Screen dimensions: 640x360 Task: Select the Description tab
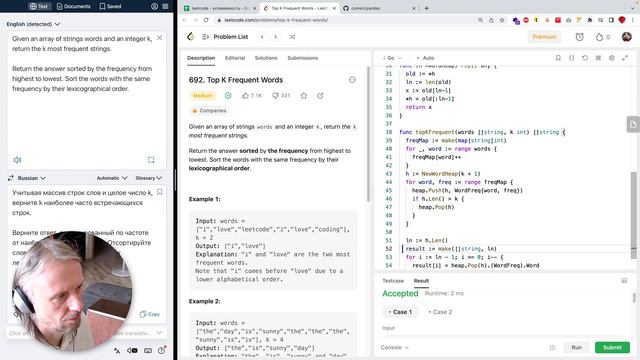point(201,58)
